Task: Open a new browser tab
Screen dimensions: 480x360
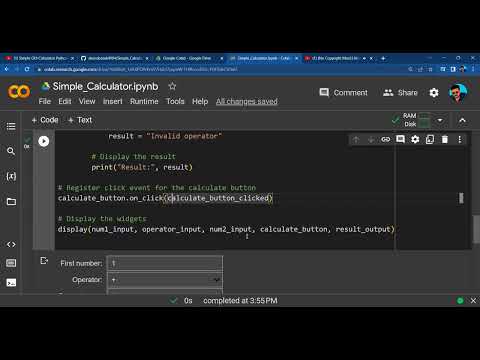Action: pos(383,58)
